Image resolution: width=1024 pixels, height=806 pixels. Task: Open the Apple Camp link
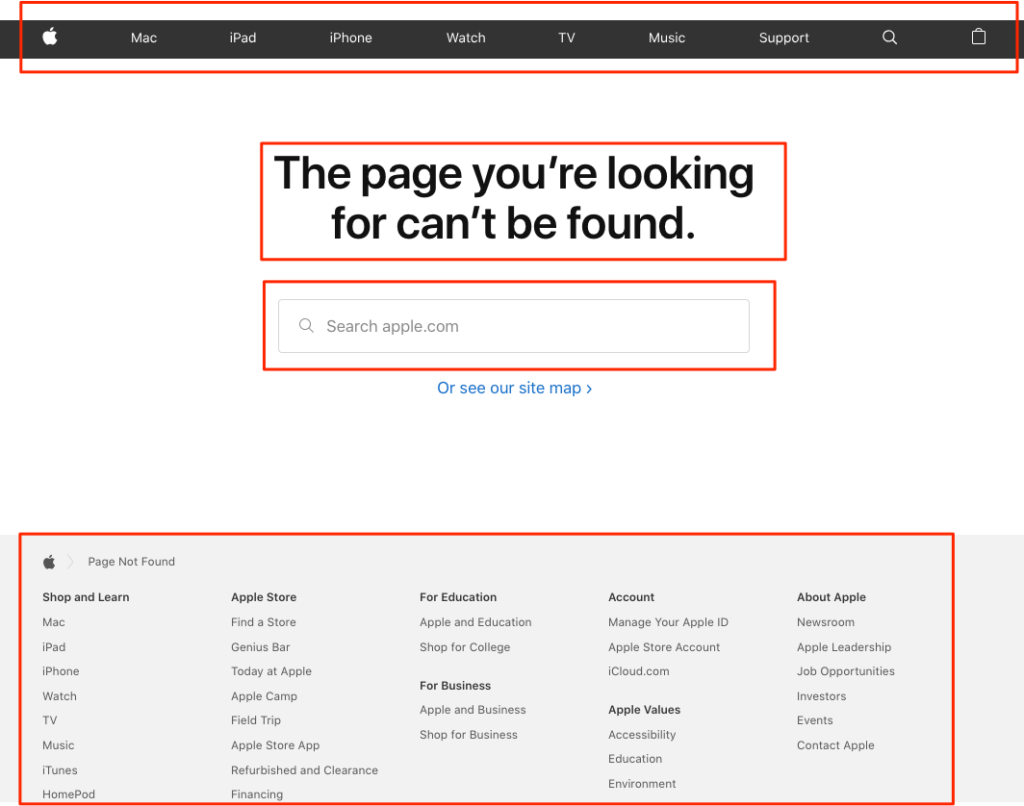[x=264, y=696]
